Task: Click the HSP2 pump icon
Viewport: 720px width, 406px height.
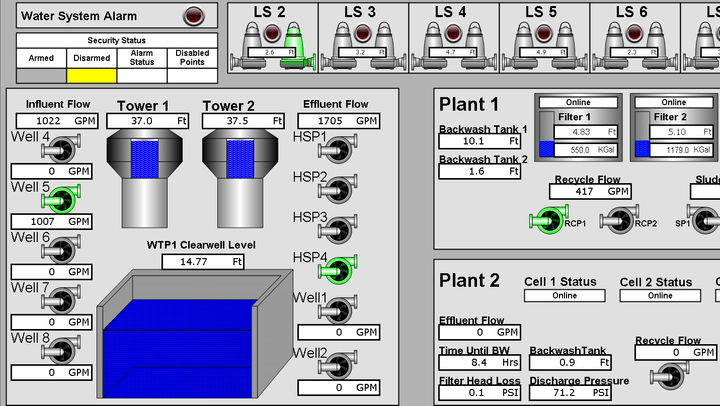Action: point(338,189)
